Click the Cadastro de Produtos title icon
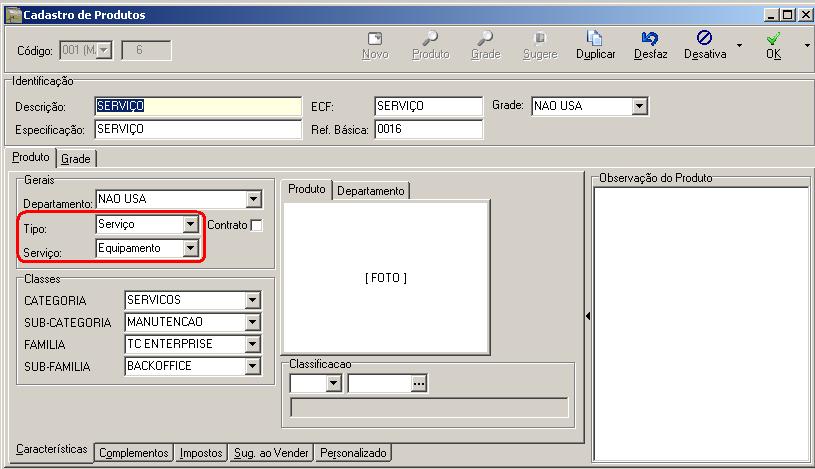The width and height of the screenshot is (815, 469). point(13,15)
